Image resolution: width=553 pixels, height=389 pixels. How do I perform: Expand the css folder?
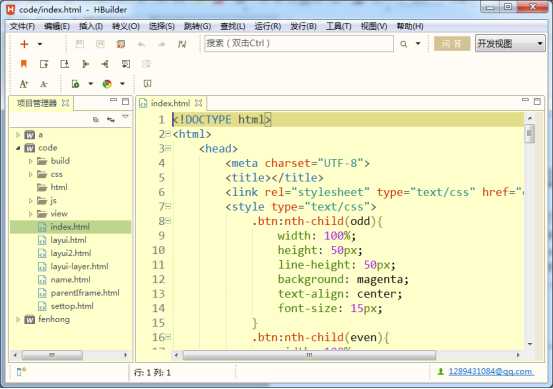point(31,174)
